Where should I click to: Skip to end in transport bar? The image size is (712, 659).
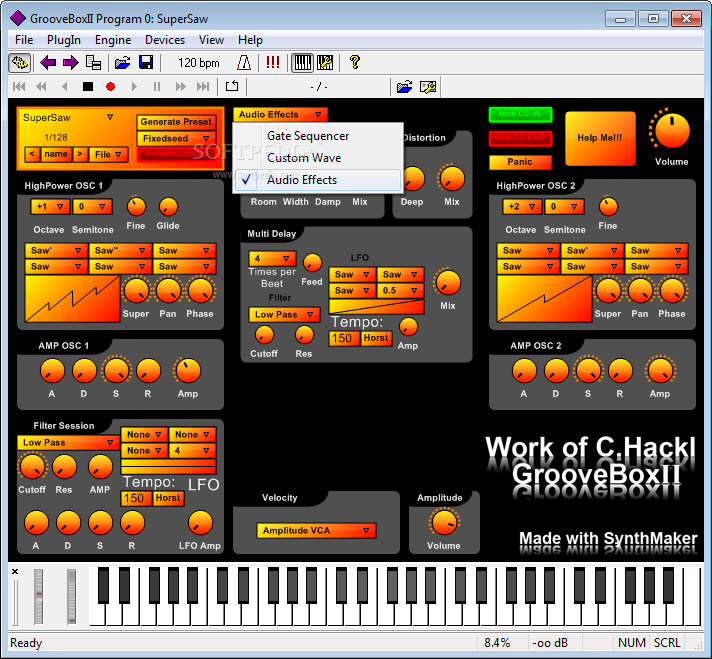tap(203, 86)
